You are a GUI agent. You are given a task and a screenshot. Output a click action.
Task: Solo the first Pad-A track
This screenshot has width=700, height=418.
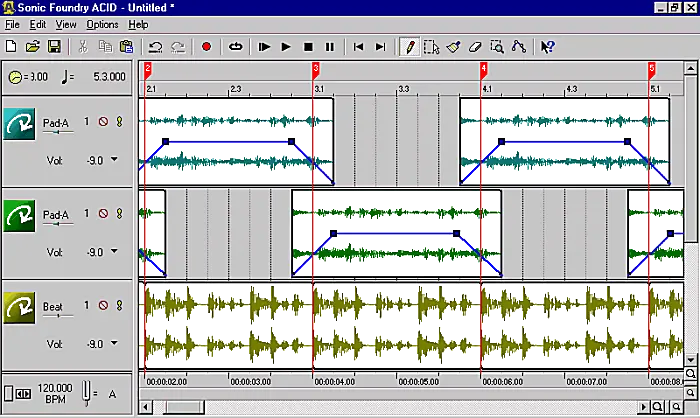pos(119,121)
